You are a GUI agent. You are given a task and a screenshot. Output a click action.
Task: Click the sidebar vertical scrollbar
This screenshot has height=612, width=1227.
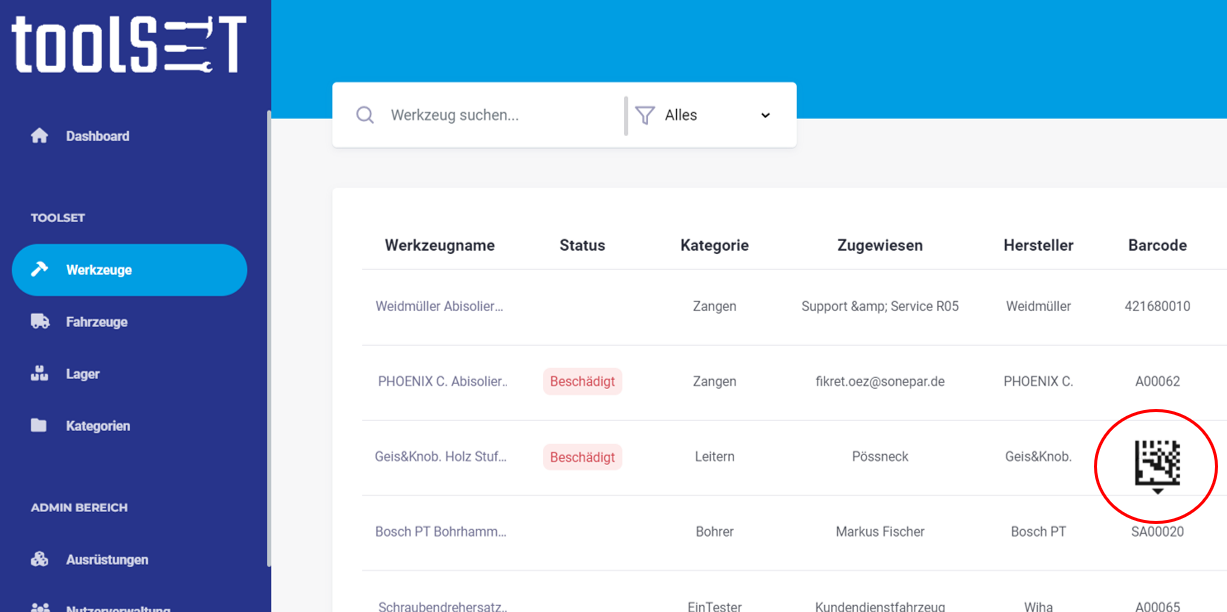[x=268, y=340]
